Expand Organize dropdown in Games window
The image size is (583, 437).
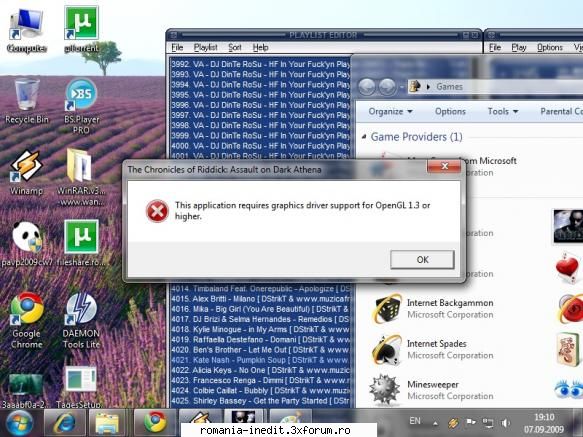pos(390,111)
